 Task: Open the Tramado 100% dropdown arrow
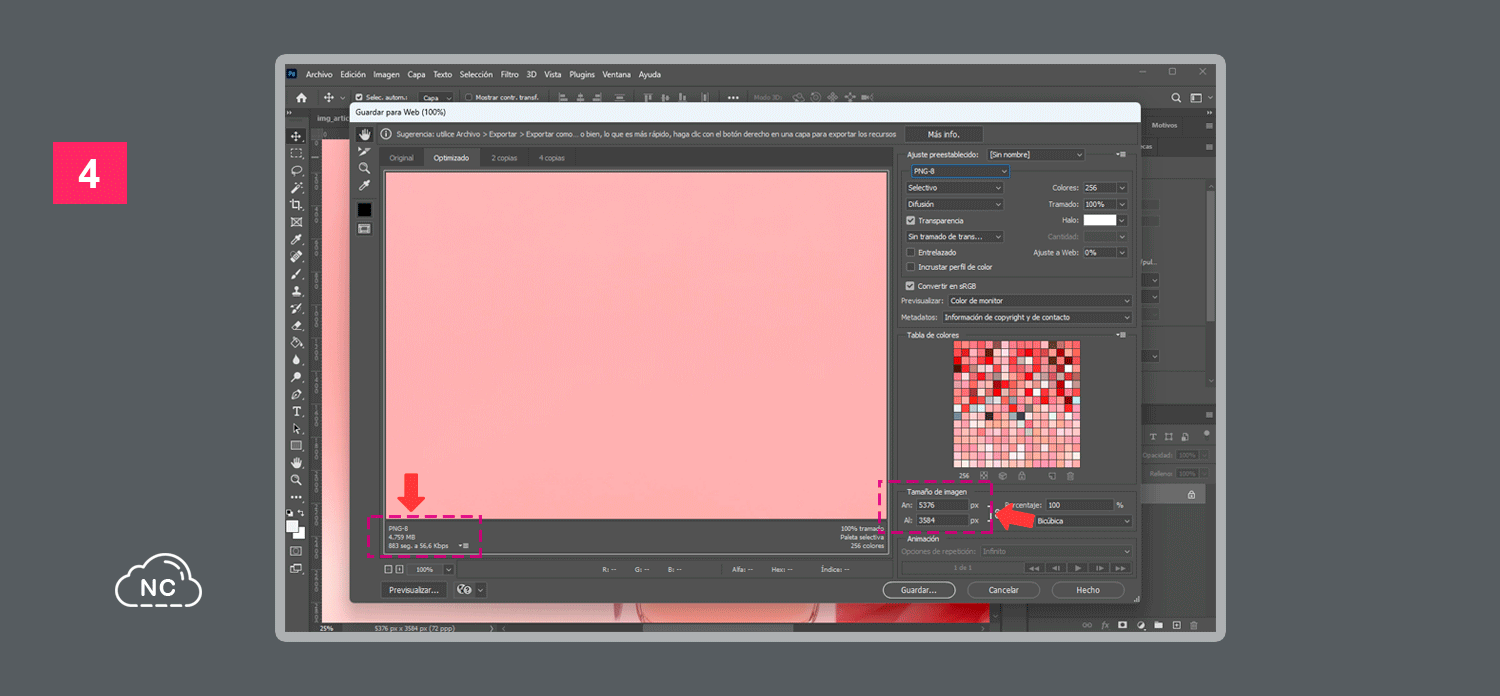(1122, 204)
